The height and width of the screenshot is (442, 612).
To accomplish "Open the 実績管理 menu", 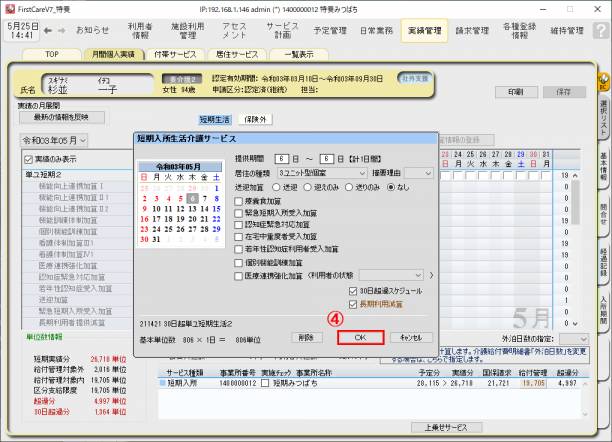I will 424,31.
